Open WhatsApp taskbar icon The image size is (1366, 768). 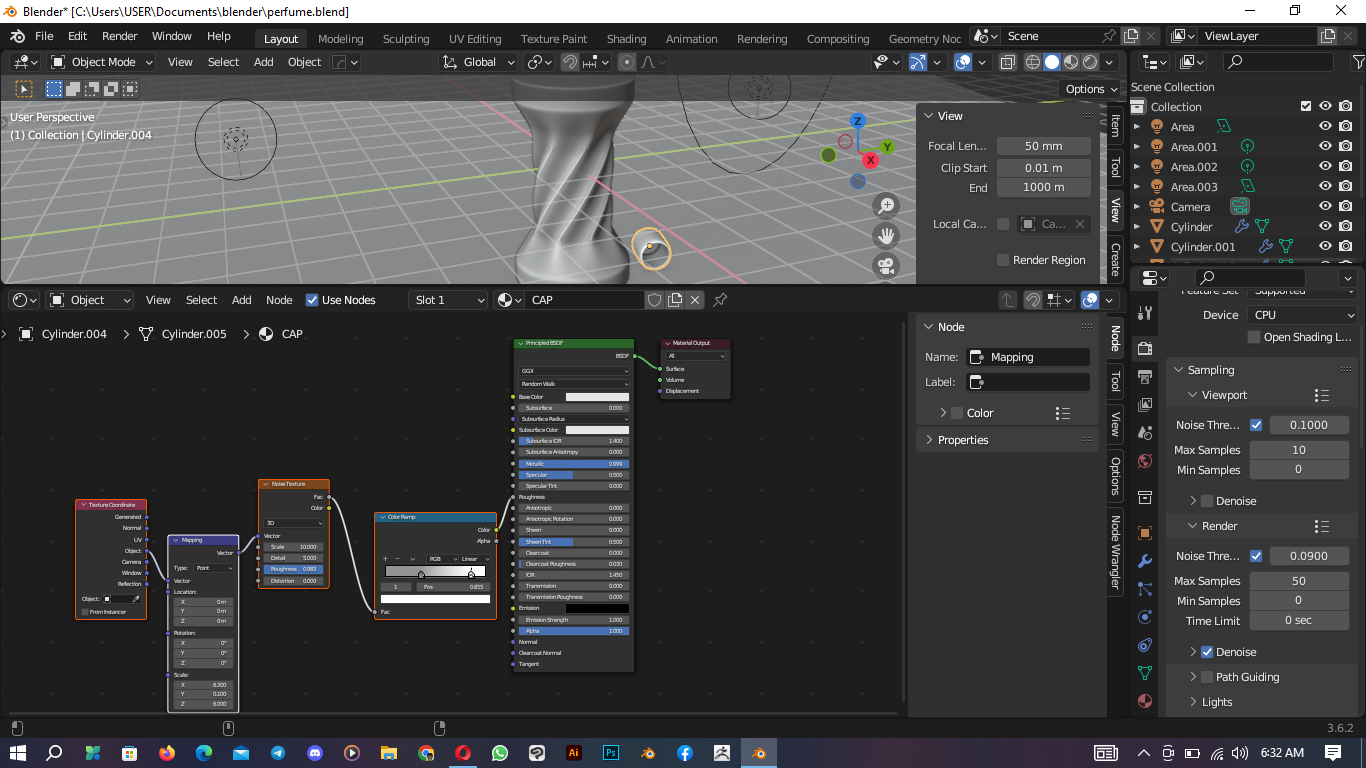coord(500,753)
